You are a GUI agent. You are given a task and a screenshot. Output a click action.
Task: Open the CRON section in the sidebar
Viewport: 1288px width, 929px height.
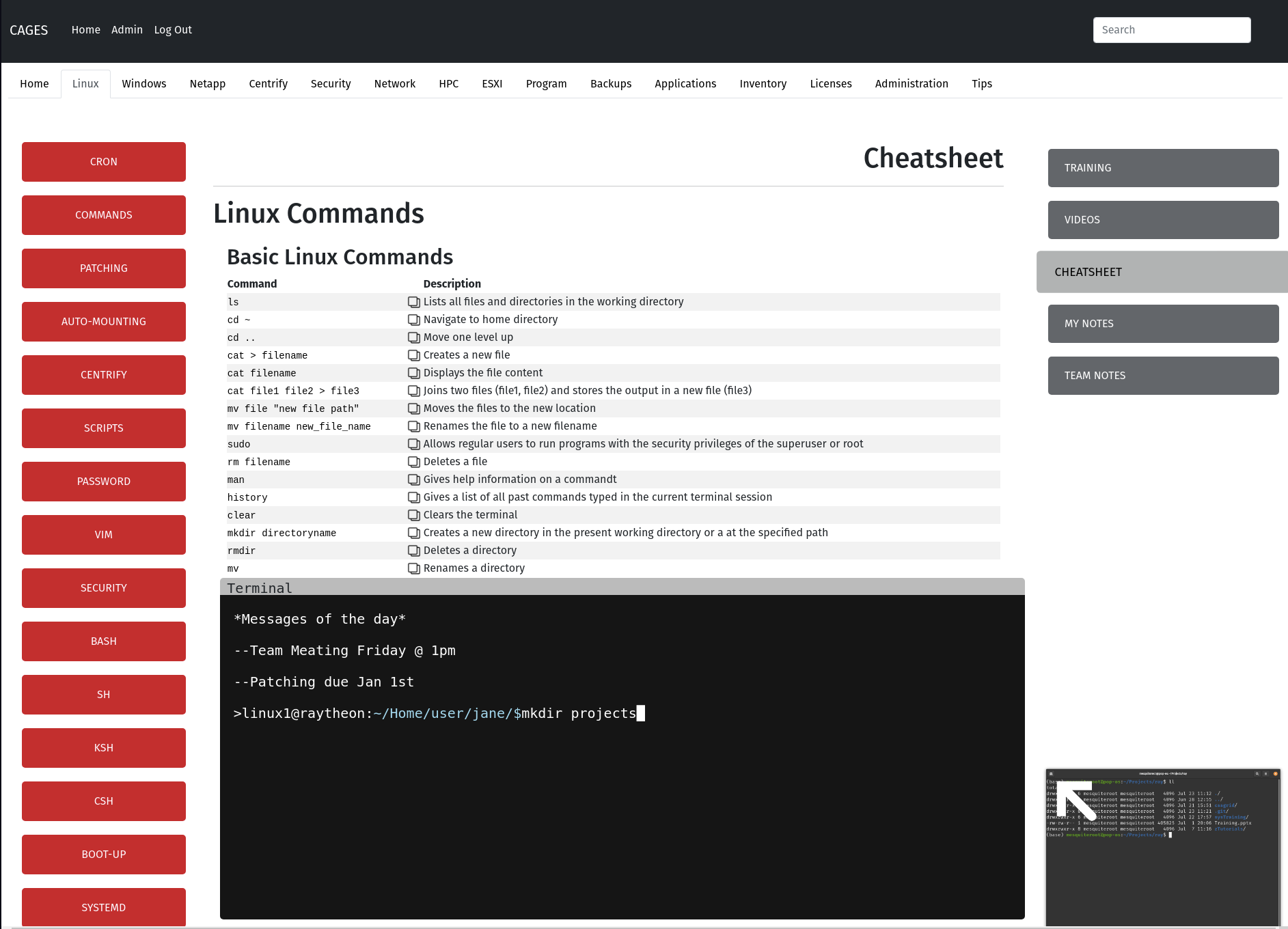point(104,162)
